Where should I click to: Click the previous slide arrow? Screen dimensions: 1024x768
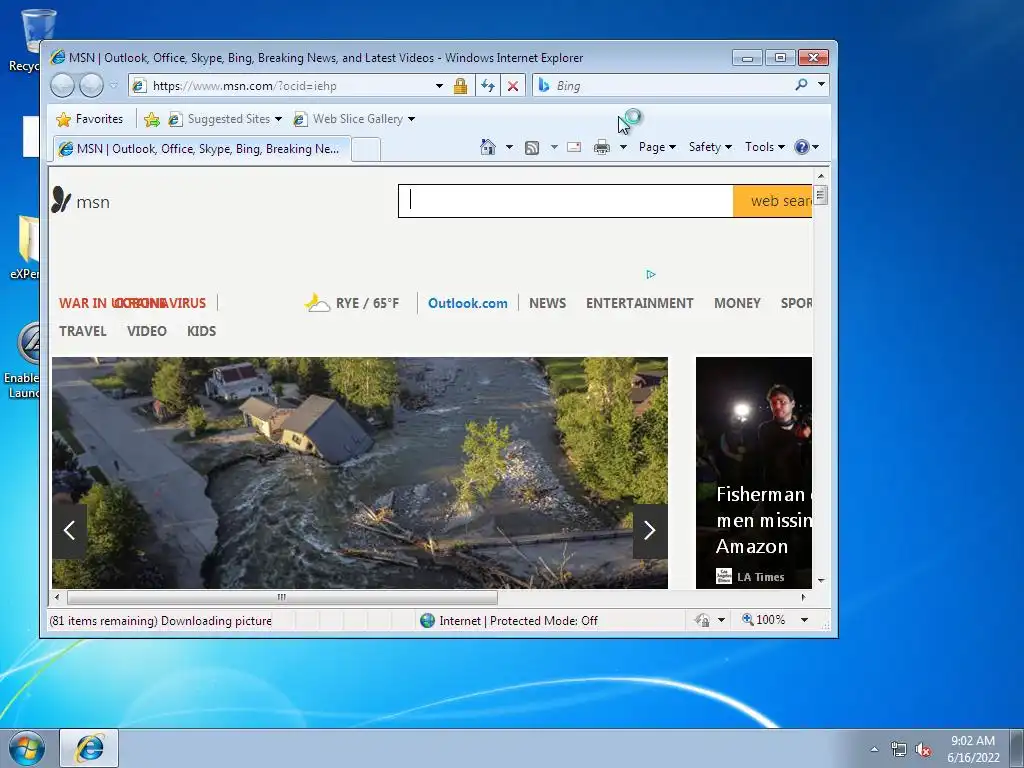pos(69,531)
